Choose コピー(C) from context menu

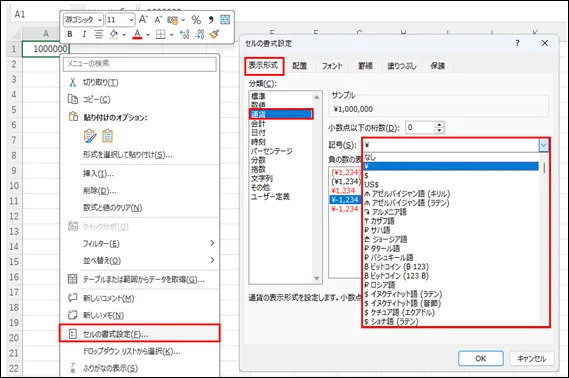click(140, 99)
